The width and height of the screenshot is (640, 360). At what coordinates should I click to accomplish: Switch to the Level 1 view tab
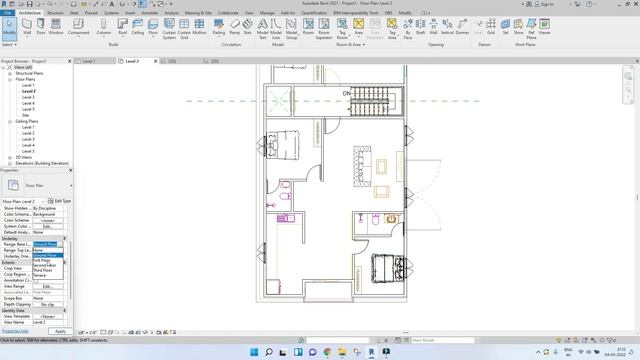point(89,61)
